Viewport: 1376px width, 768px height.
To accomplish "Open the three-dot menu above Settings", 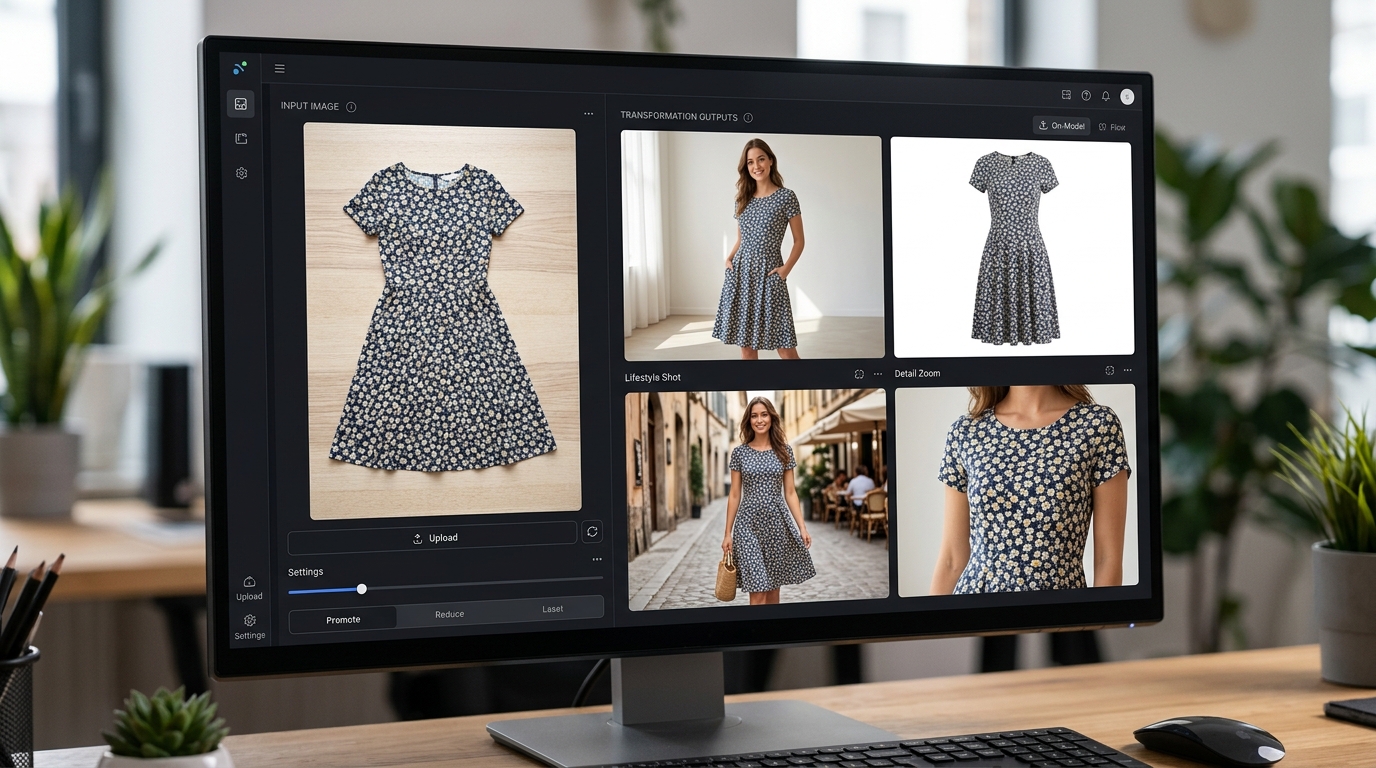I will coord(597,559).
